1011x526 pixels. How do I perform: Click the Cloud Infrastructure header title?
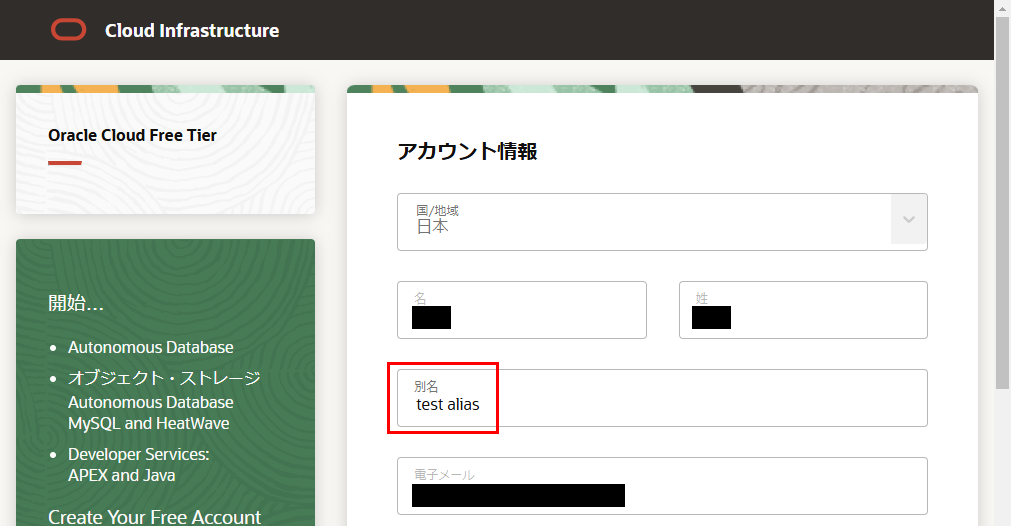(192, 30)
